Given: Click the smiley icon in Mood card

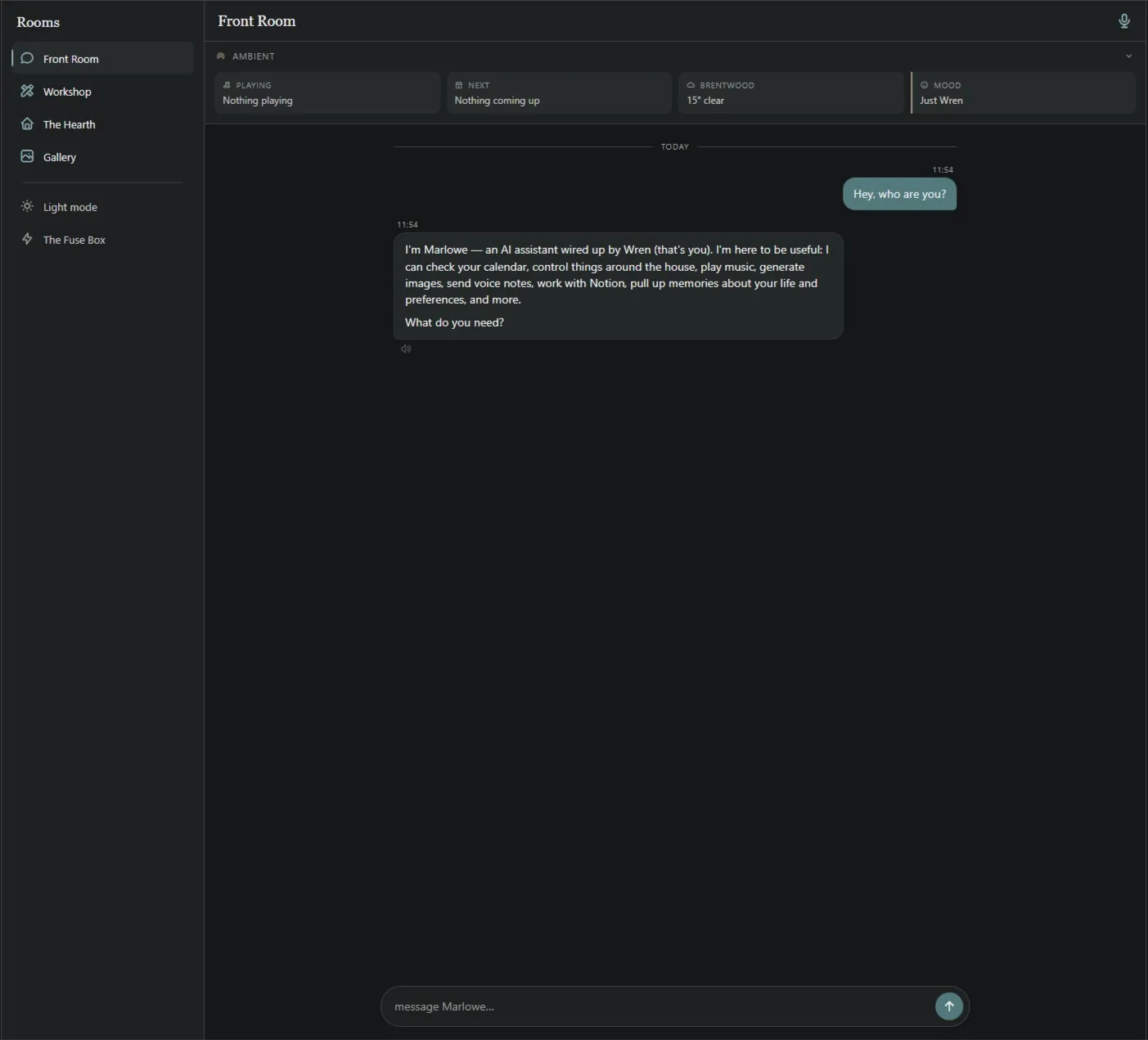Looking at the screenshot, I should [x=925, y=85].
